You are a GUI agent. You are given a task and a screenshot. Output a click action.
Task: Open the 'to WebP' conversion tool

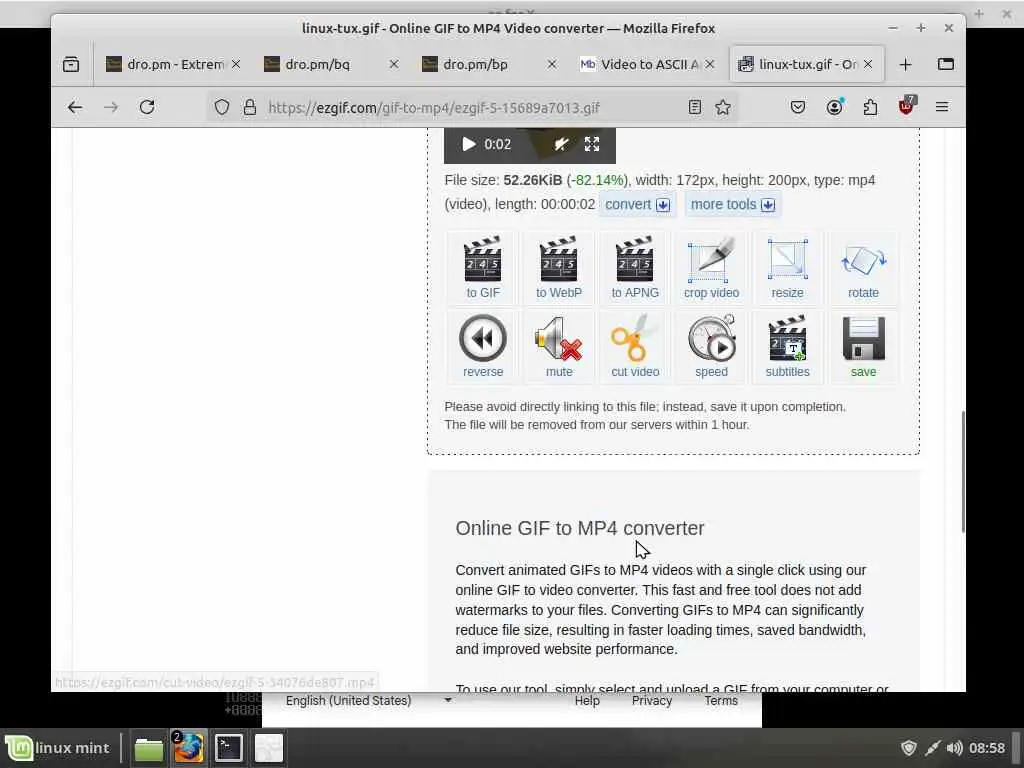pos(558,267)
